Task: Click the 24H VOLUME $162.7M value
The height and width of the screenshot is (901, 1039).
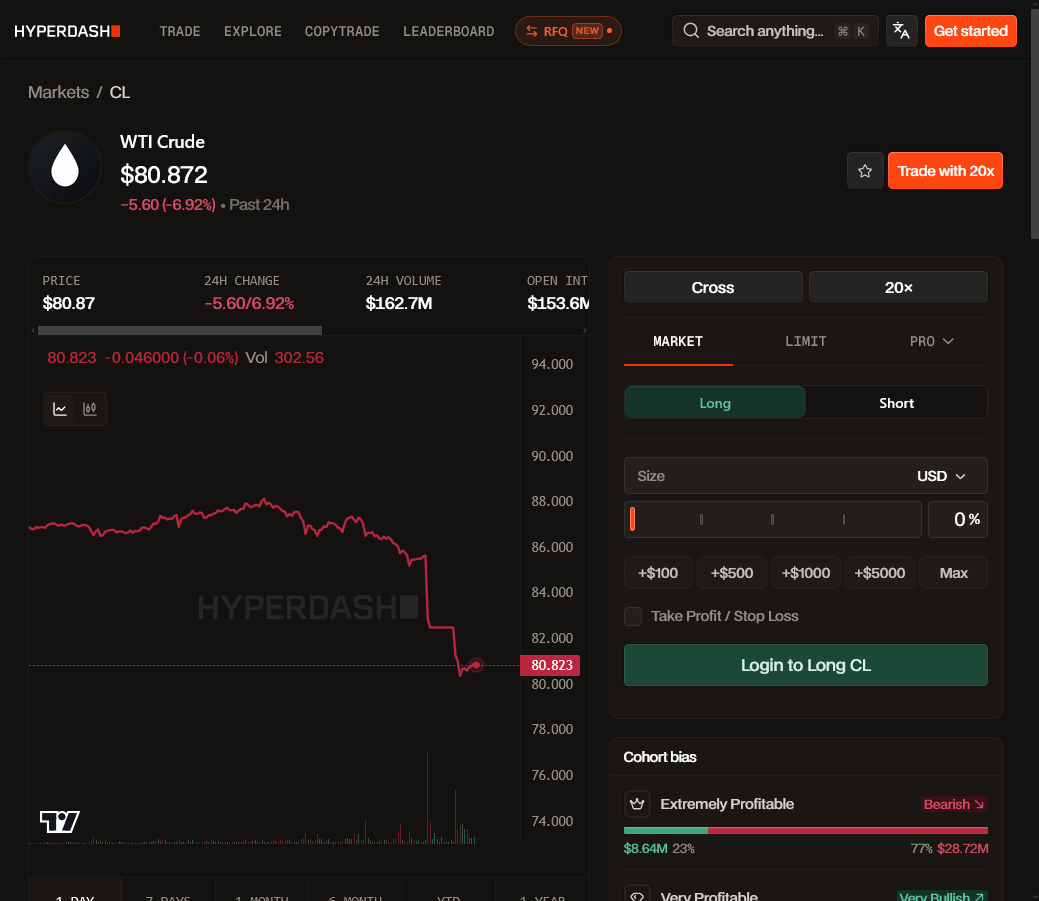Action: [x=399, y=303]
